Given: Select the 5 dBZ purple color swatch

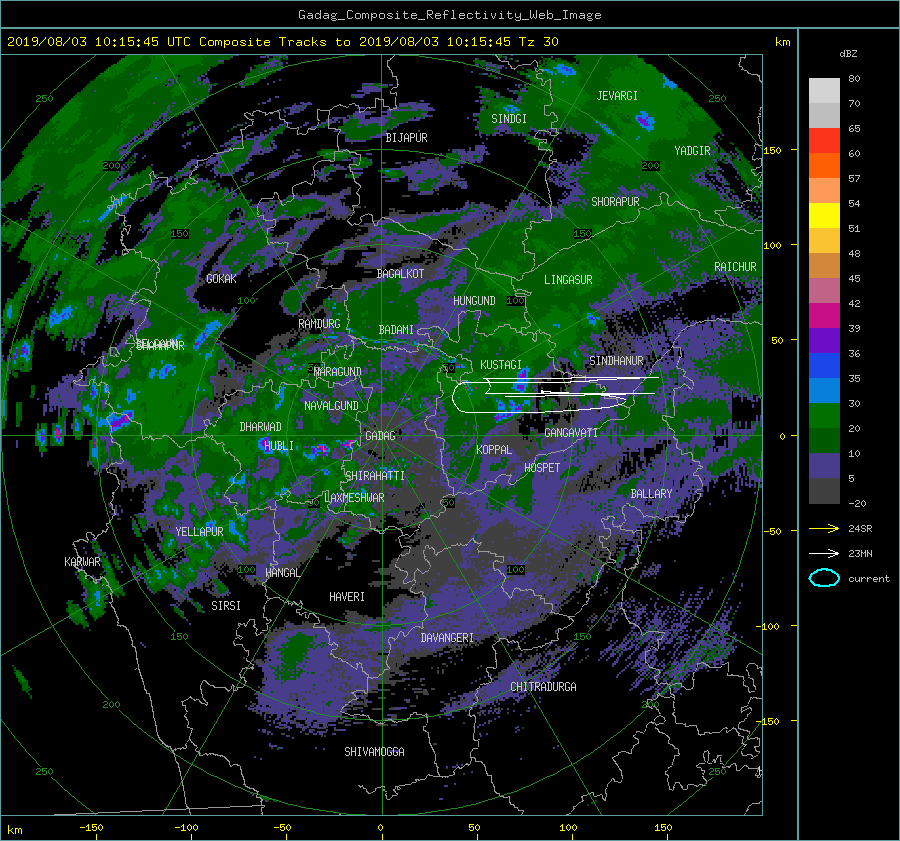Looking at the screenshot, I should point(824,465).
